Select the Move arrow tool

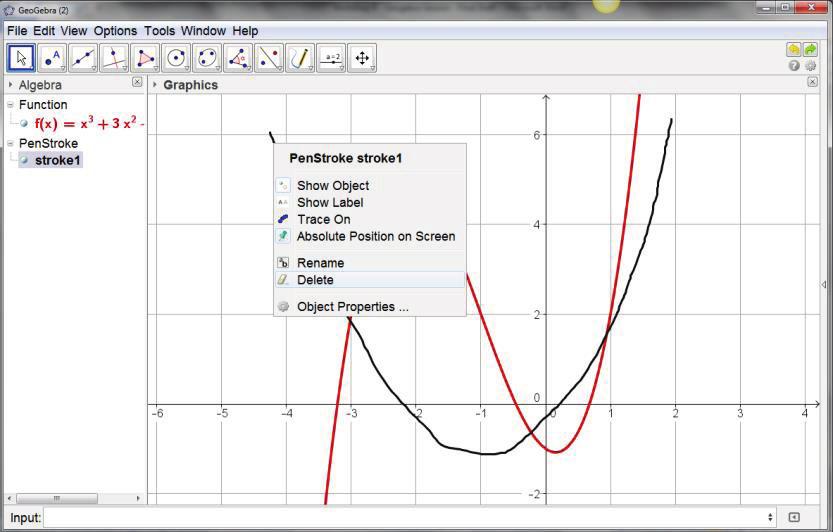pos(21,58)
